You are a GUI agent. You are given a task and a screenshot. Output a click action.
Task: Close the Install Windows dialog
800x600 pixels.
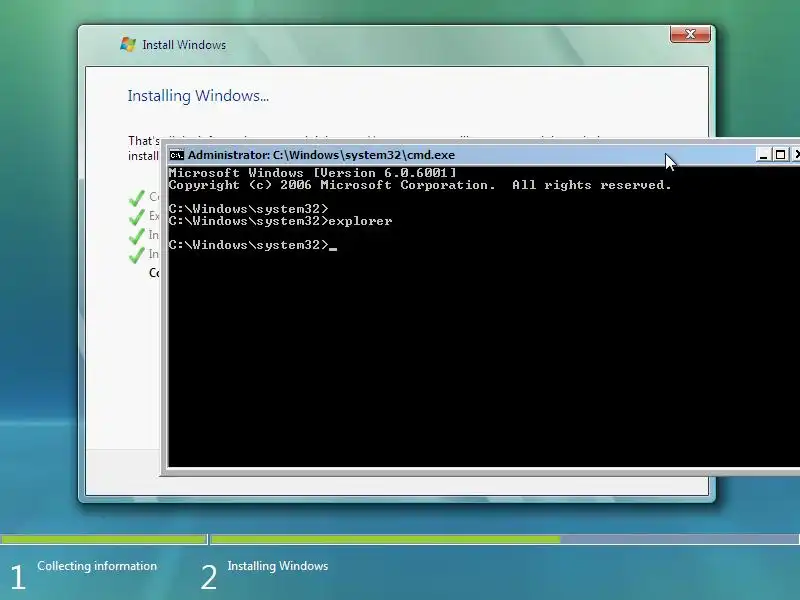pyautogui.click(x=690, y=34)
